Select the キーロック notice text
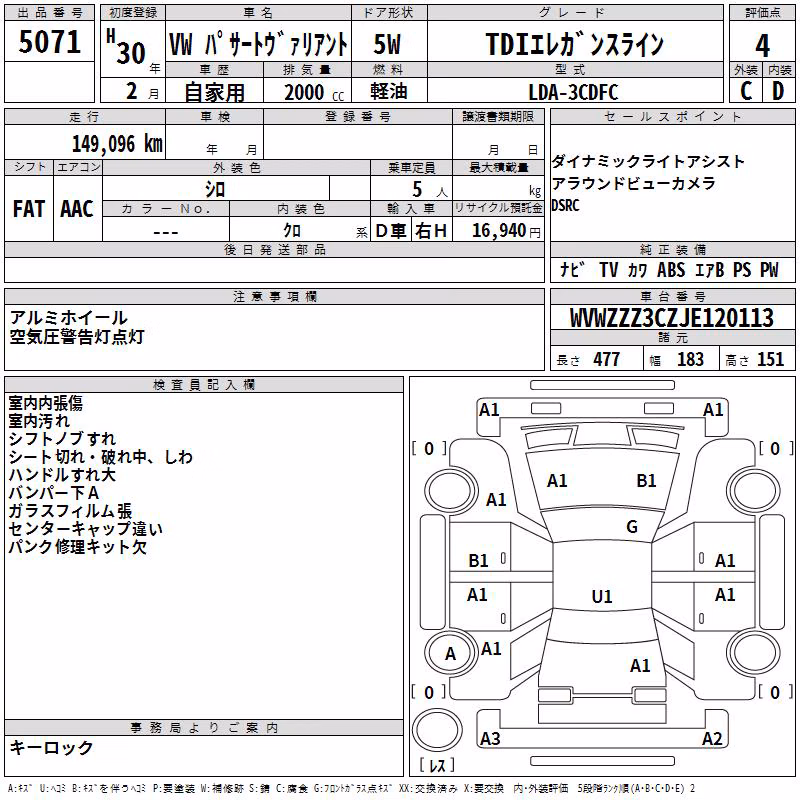 [x=52, y=748]
